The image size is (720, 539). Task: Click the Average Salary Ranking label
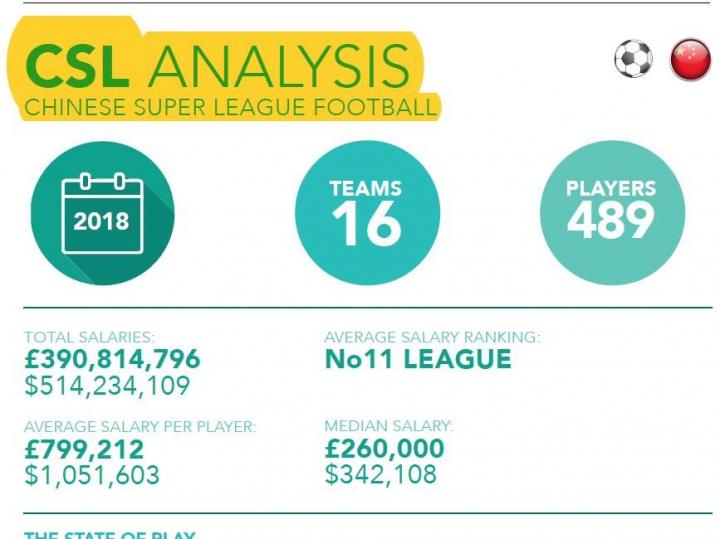432,337
